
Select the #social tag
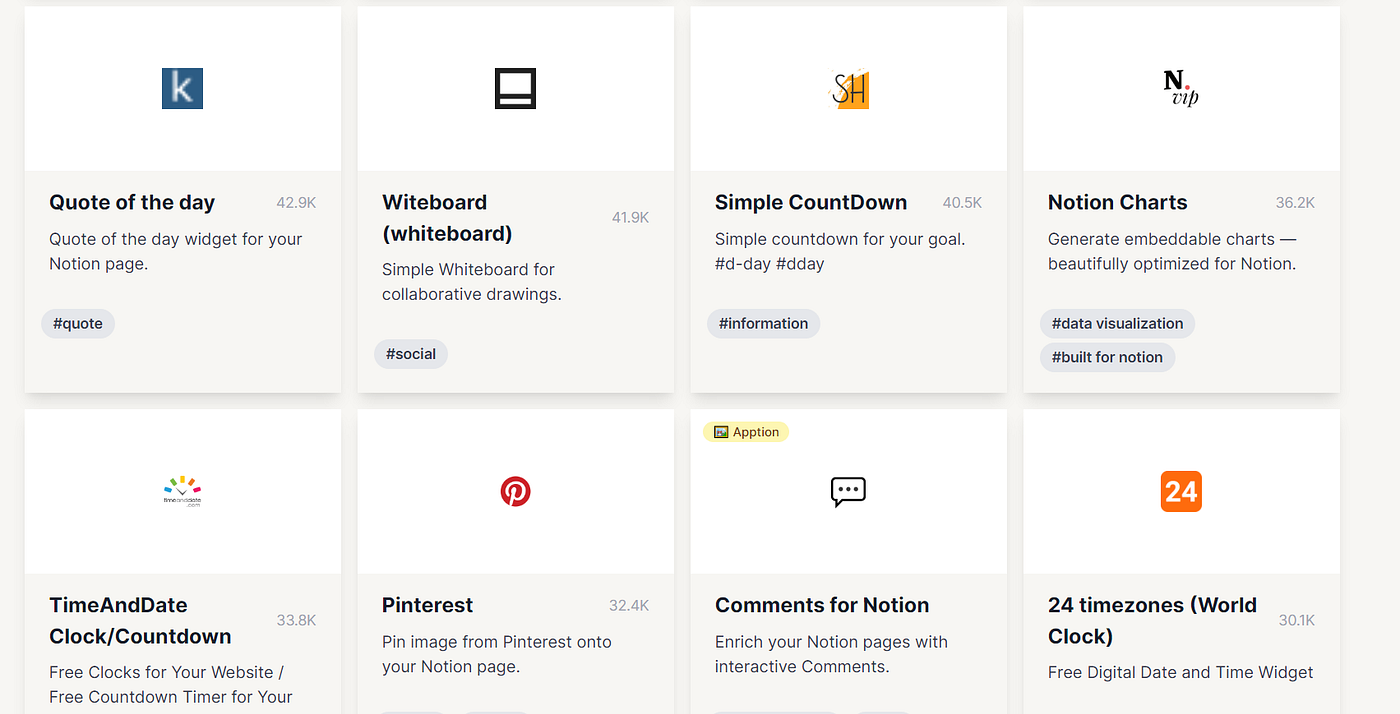point(410,354)
